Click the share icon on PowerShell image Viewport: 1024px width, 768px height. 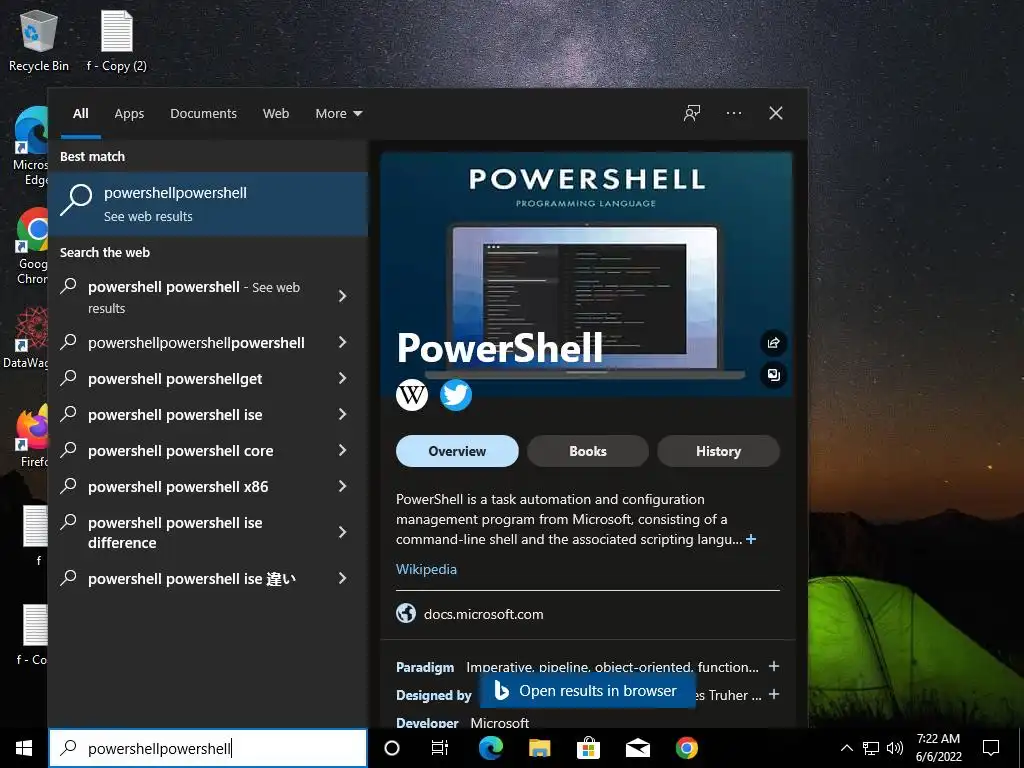tap(774, 343)
